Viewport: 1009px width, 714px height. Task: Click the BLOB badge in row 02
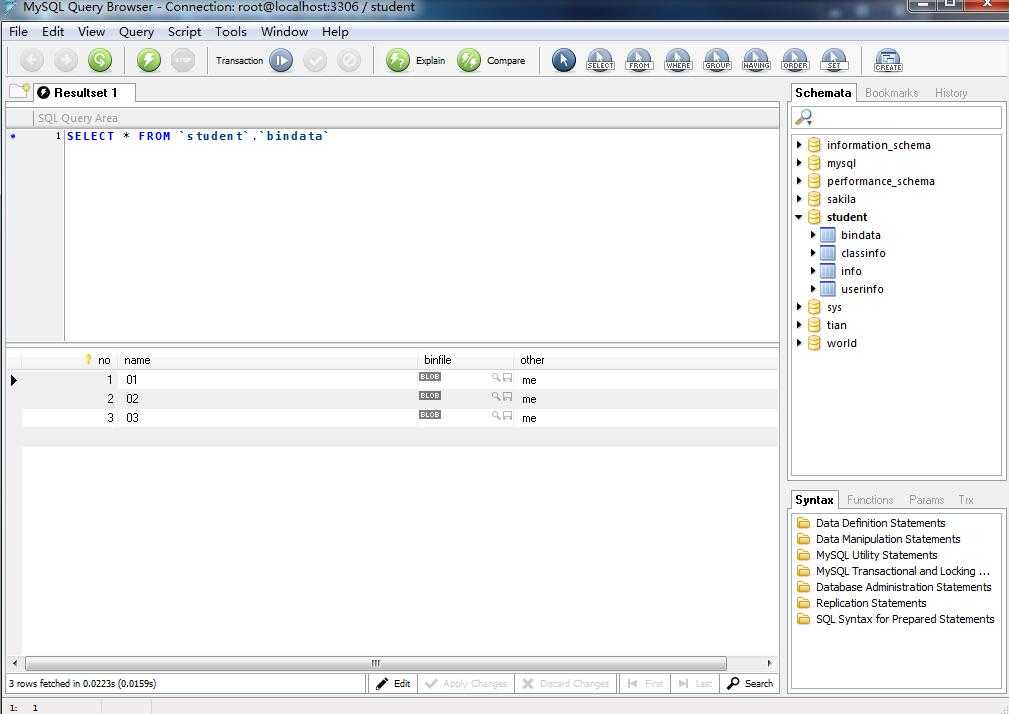(429, 396)
